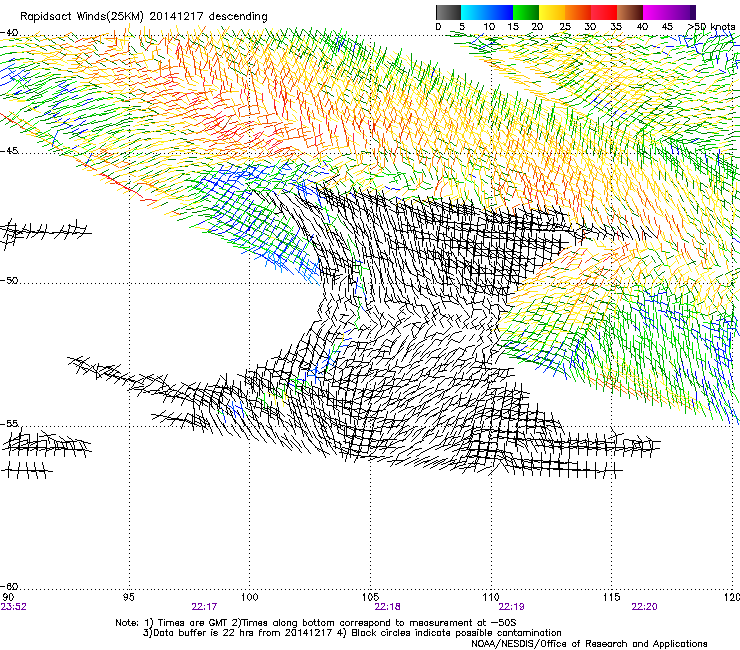The height and width of the screenshot is (650, 740).
Task: Click the purple '23:52' time stamp
Action: pyautogui.click(x=13, y=607)
